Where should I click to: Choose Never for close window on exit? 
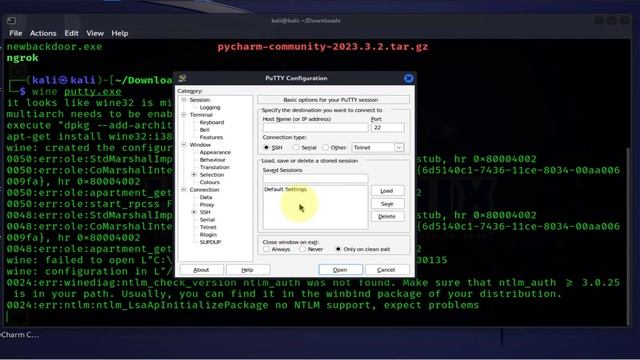302,249
